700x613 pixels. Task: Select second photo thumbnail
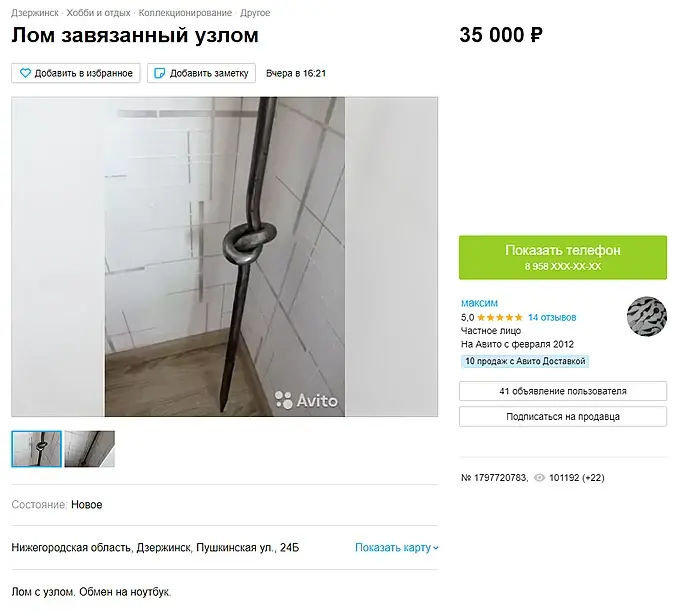point(90,449)
